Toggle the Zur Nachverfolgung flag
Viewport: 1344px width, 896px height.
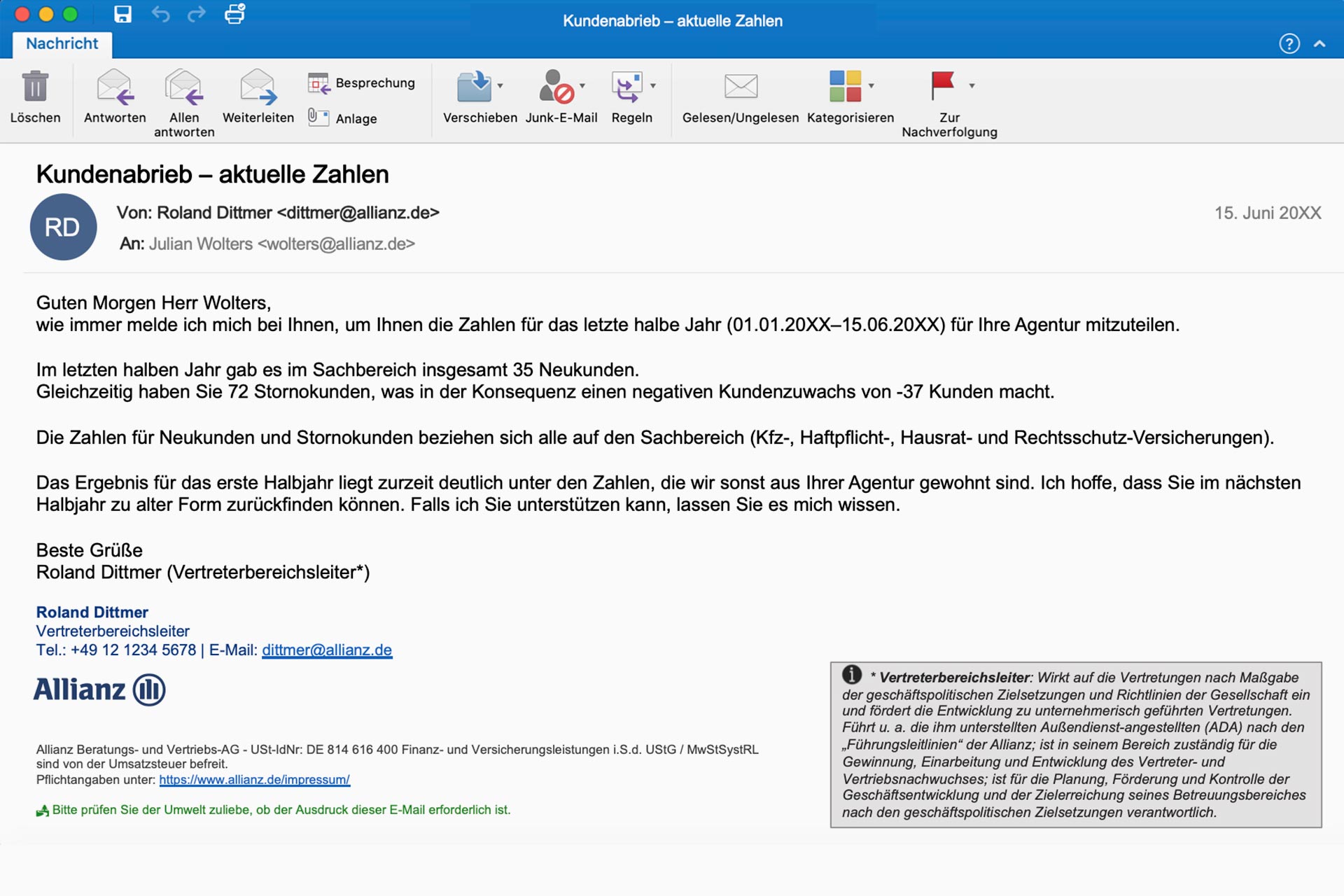(x=942, y=85)
